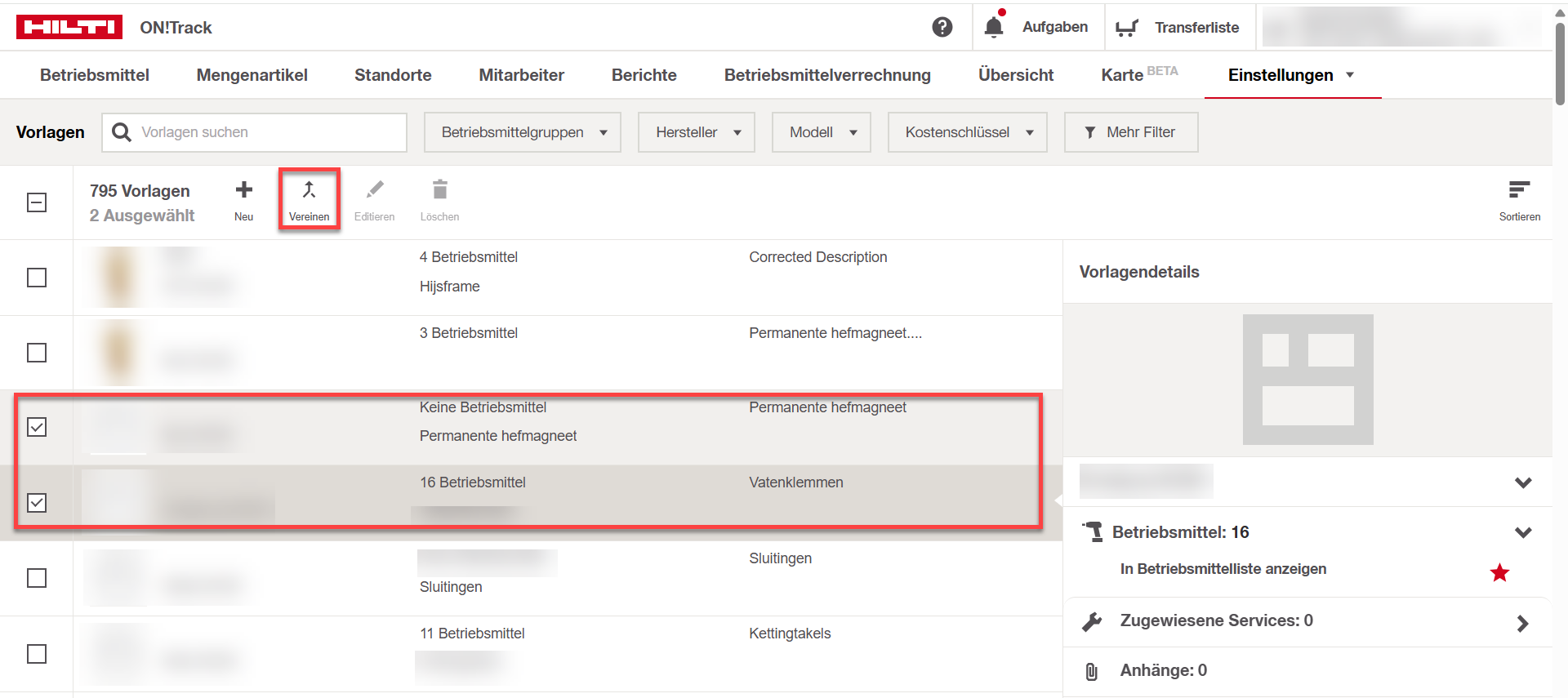Switch to the Standorte tab

pos(393,75)
